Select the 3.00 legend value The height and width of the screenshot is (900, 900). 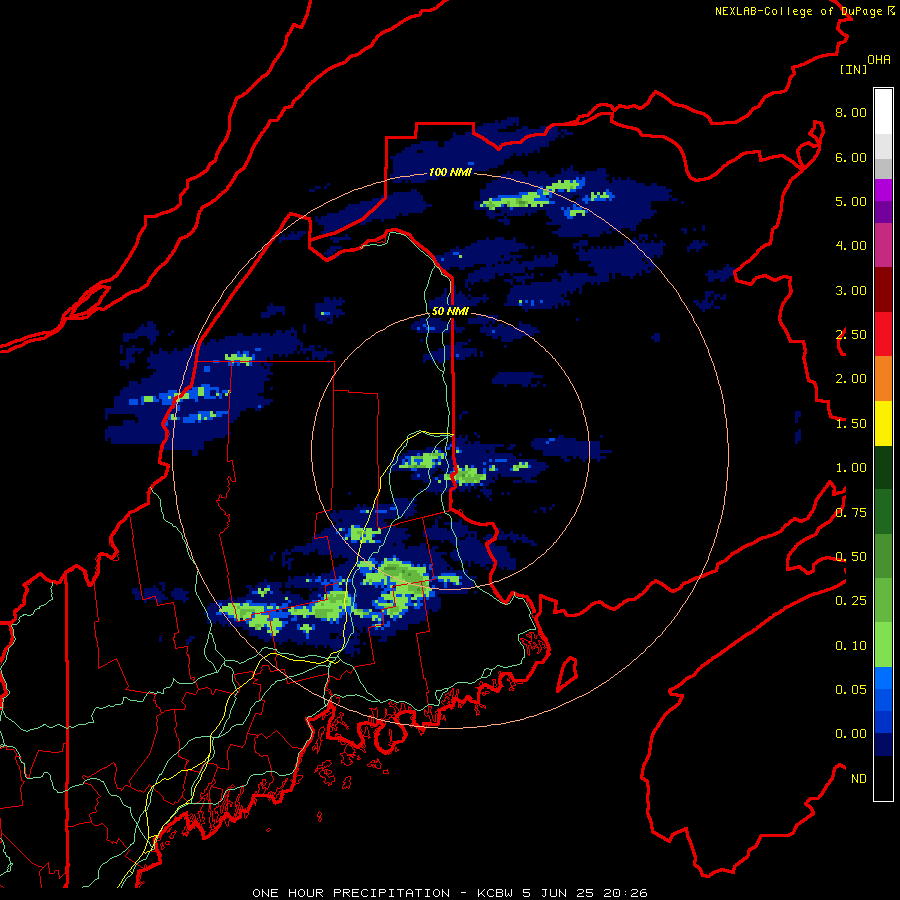point(851,290)
